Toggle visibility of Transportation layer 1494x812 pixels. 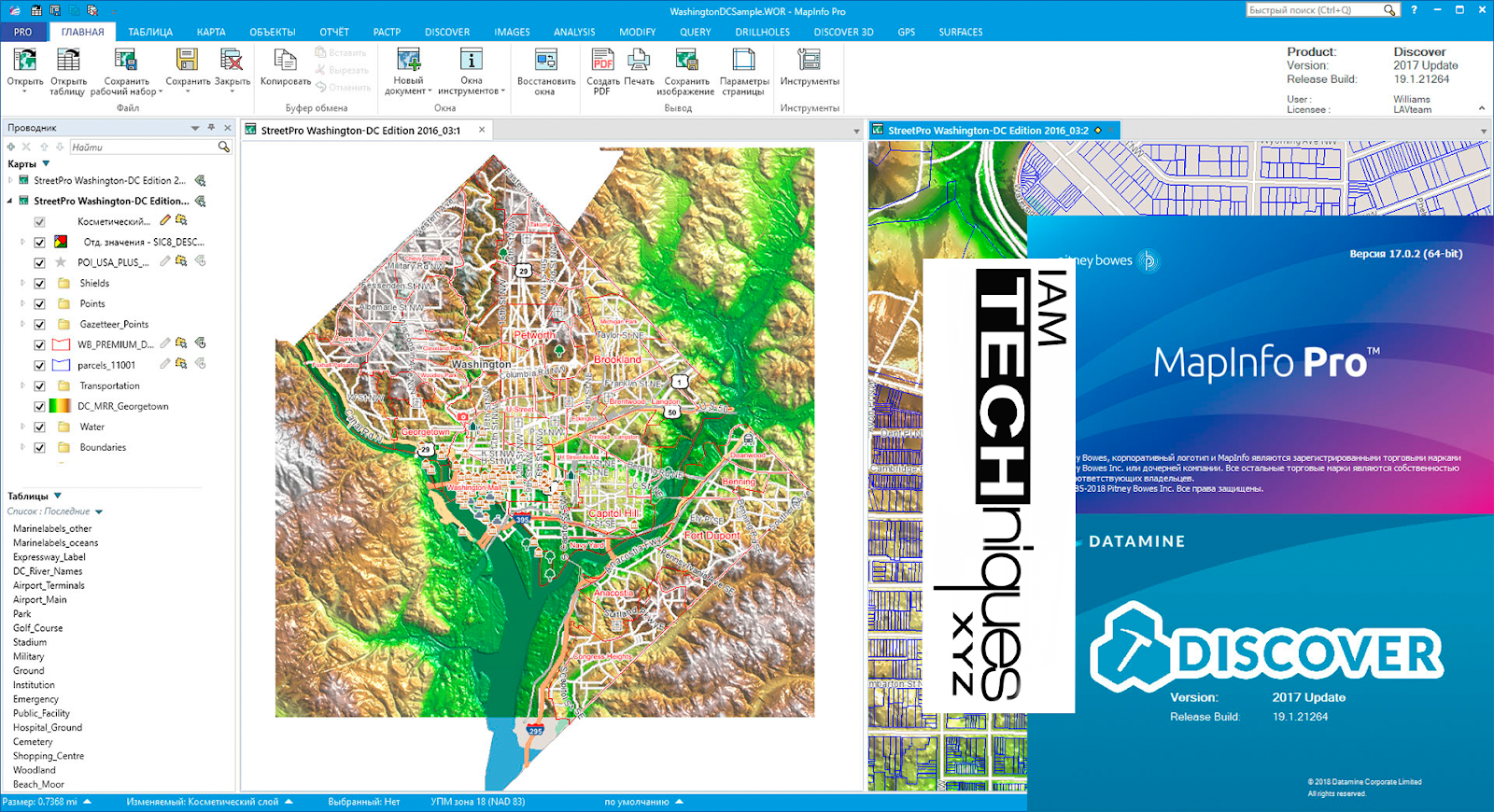39,385
